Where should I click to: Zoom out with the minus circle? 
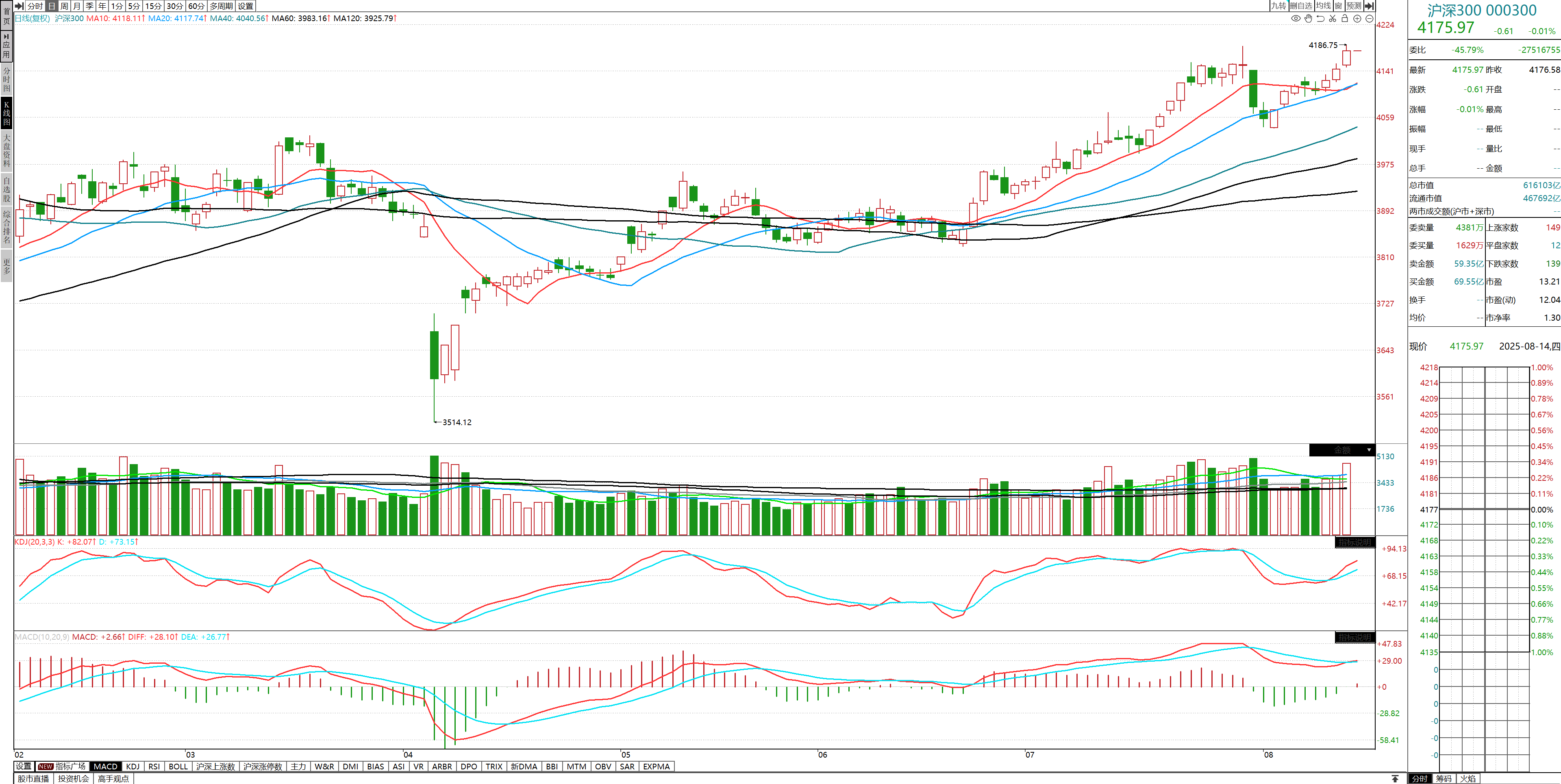coord(1369,18)
